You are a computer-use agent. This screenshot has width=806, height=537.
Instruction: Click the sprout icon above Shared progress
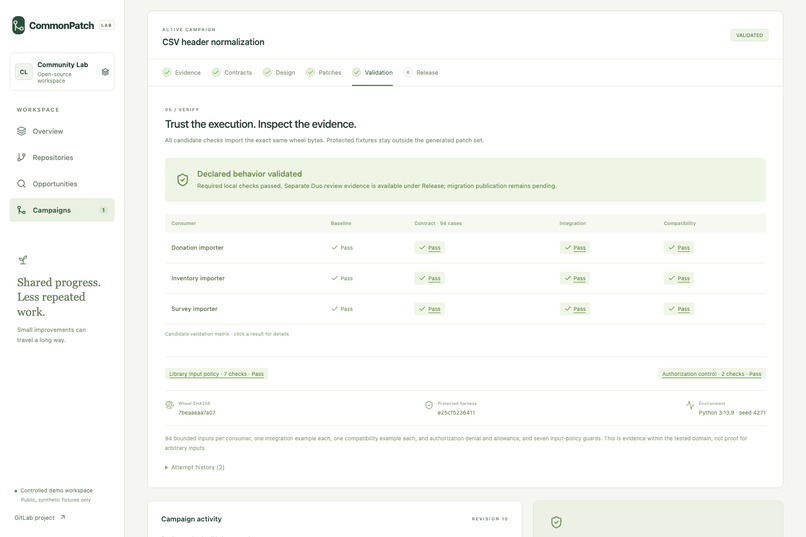[x=23, y=260]
